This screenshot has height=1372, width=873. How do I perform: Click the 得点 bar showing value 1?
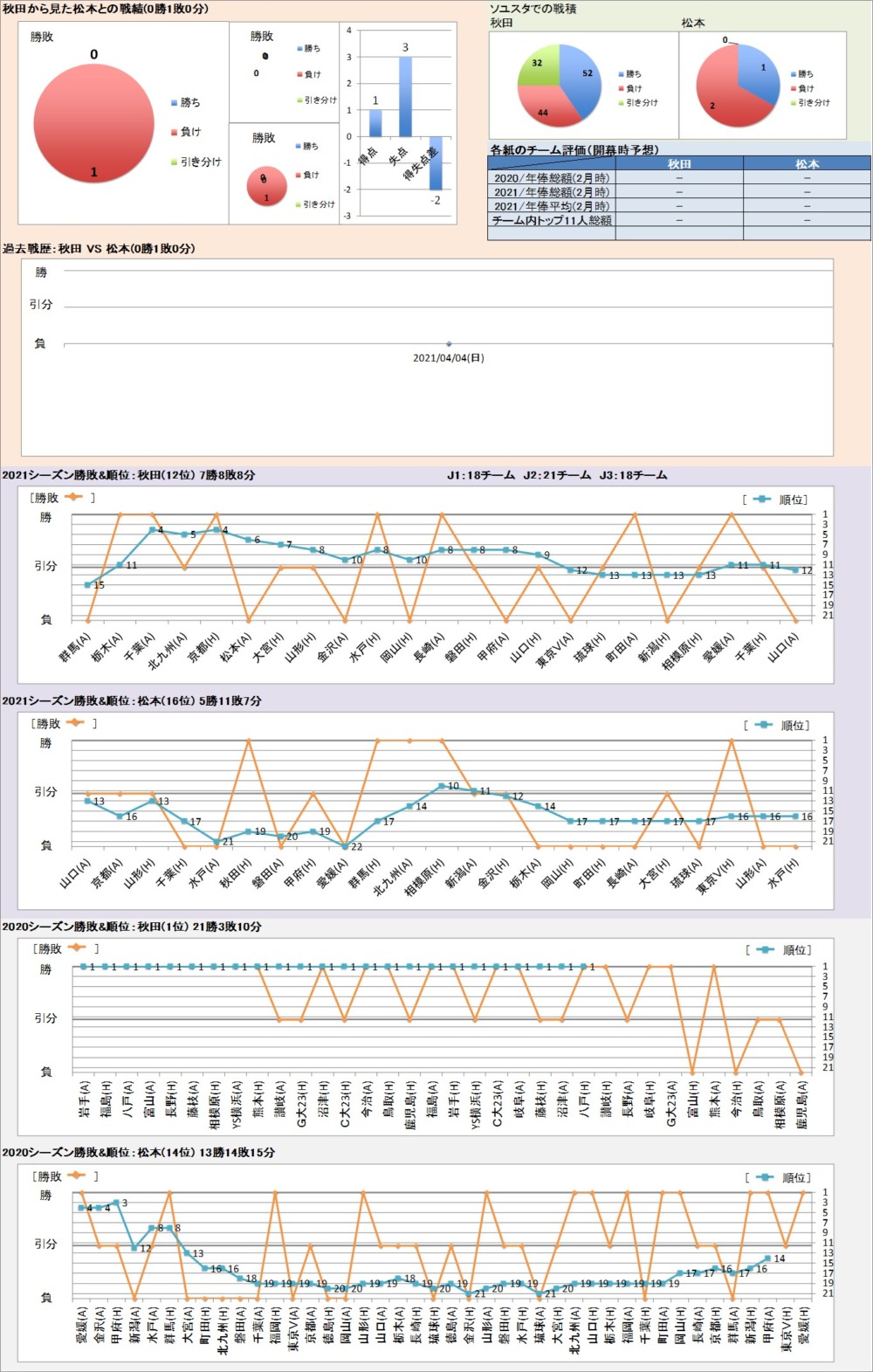375,123
